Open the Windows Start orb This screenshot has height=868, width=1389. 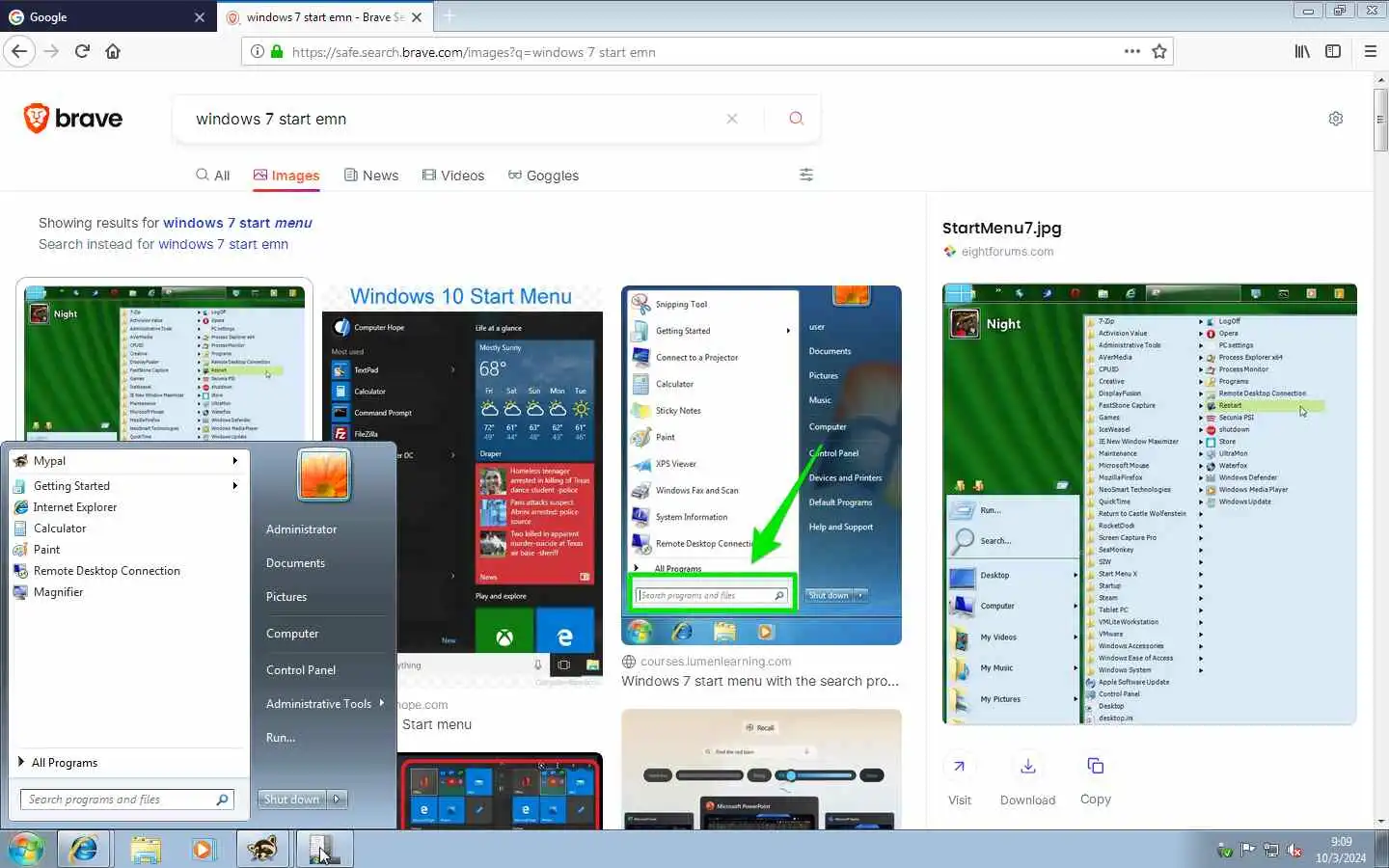pos(26,849)
